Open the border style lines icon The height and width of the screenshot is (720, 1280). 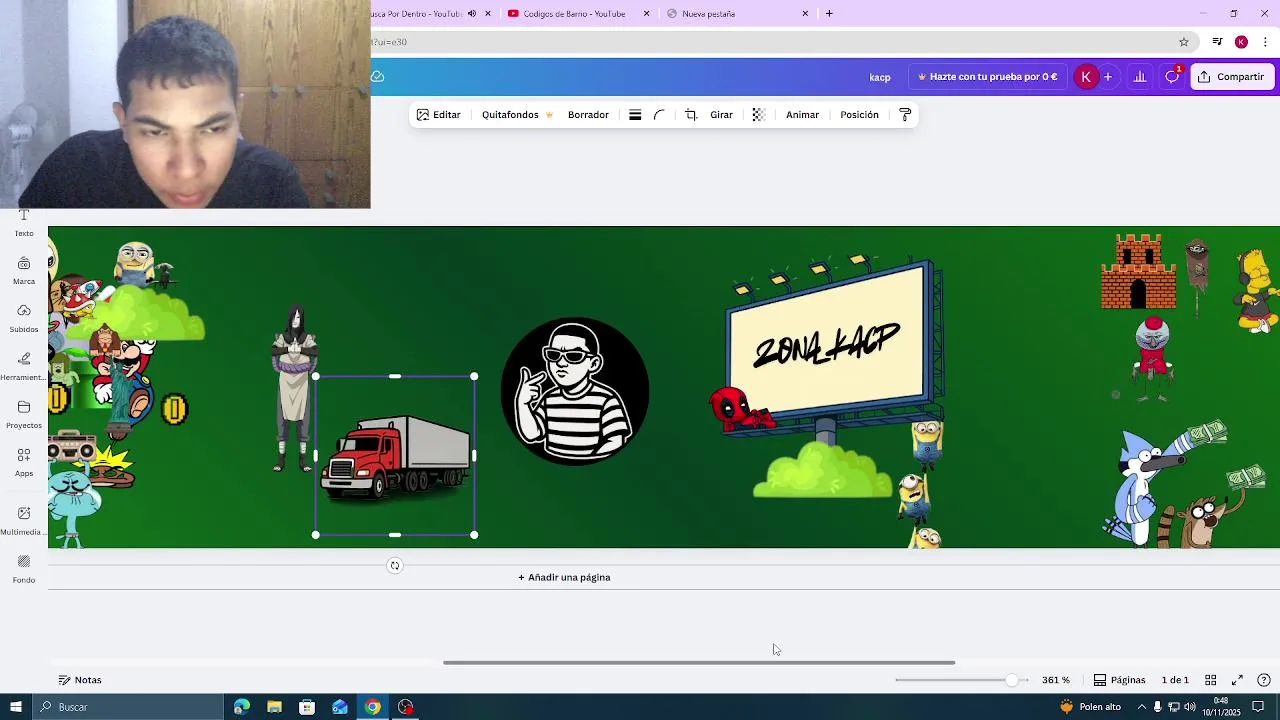click(635, 115)
